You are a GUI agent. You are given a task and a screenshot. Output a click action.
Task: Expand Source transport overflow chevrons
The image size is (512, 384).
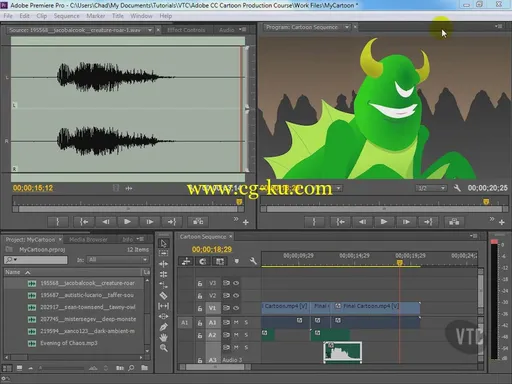click(x=236, y=219)
